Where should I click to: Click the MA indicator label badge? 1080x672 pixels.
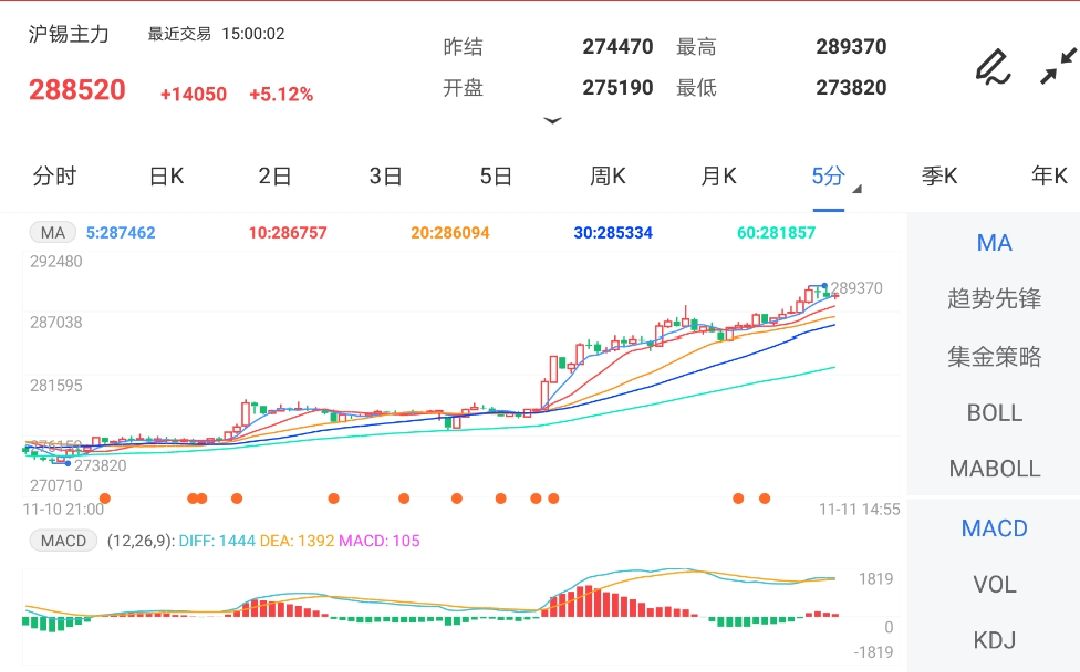(52, 233)
